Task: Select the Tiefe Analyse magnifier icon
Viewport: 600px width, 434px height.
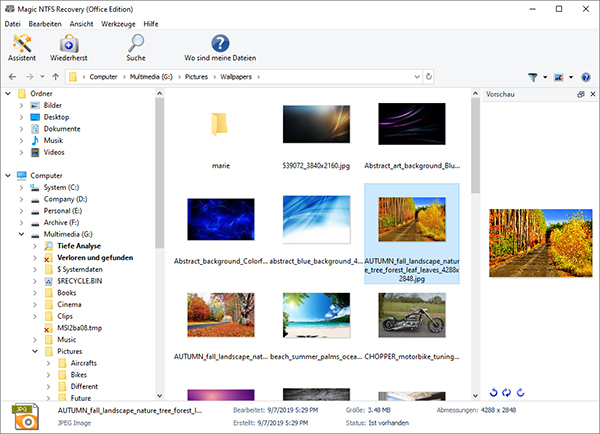Action: (49, 246)
